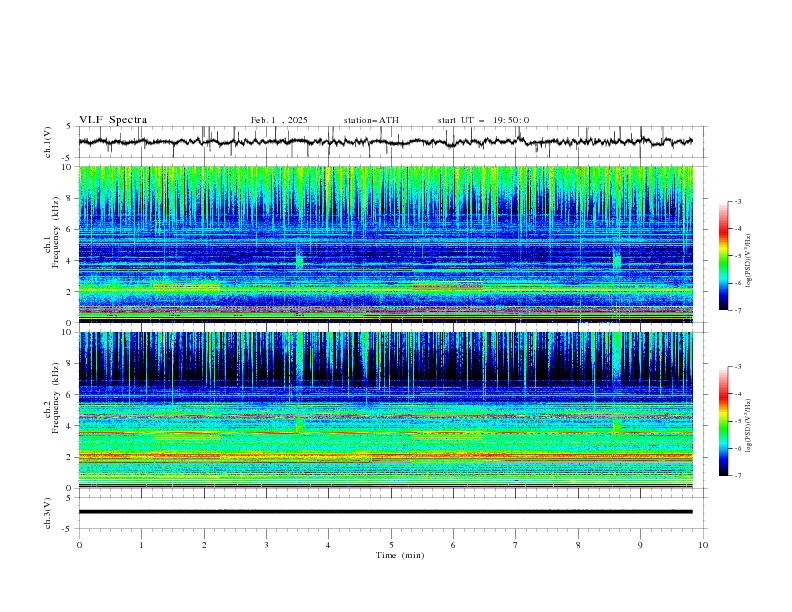
Task: Click the ch.2 PSD color scale bar
Action: point(723,421)
